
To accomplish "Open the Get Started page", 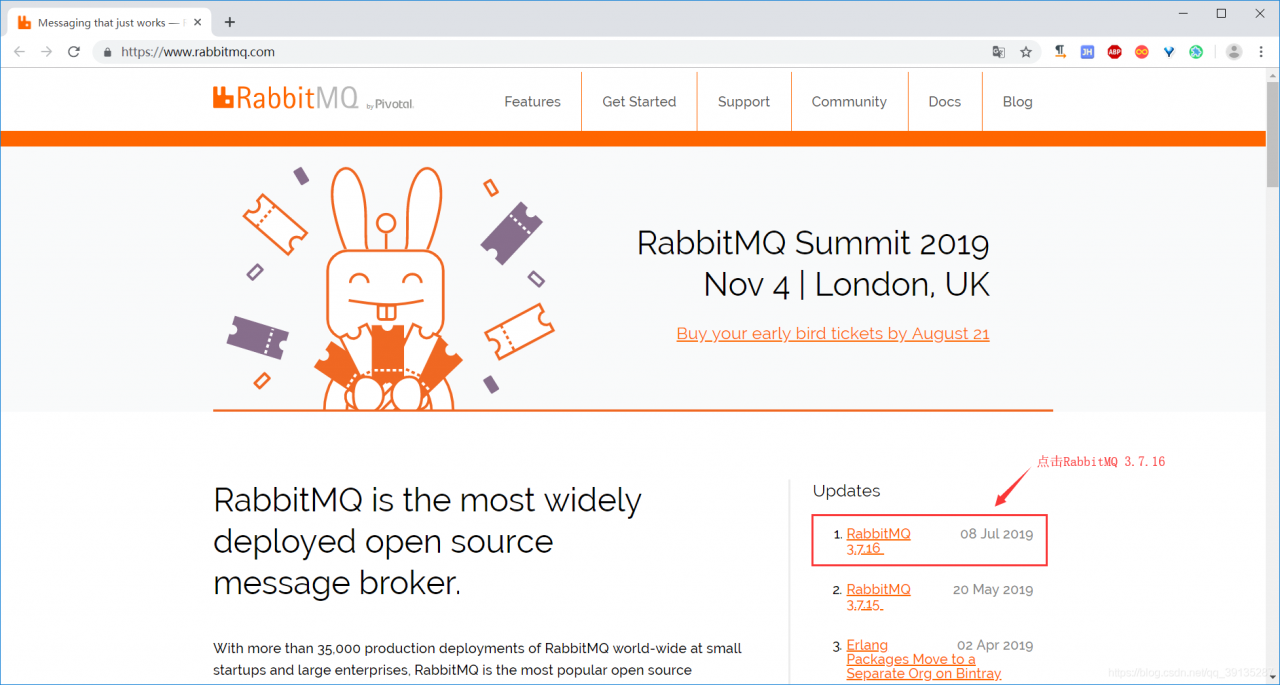I will pos(639,102).
